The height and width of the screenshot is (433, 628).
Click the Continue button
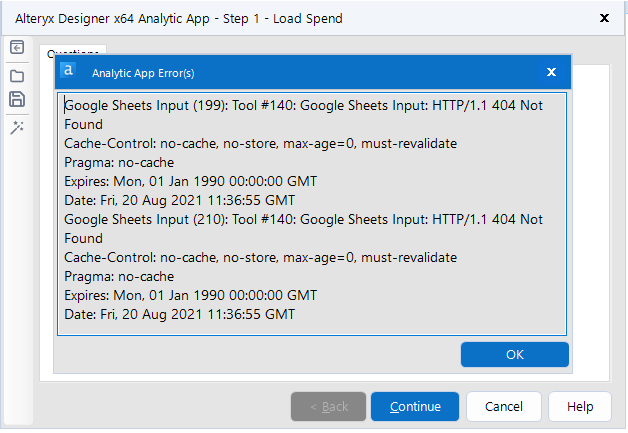coord(415,407)
